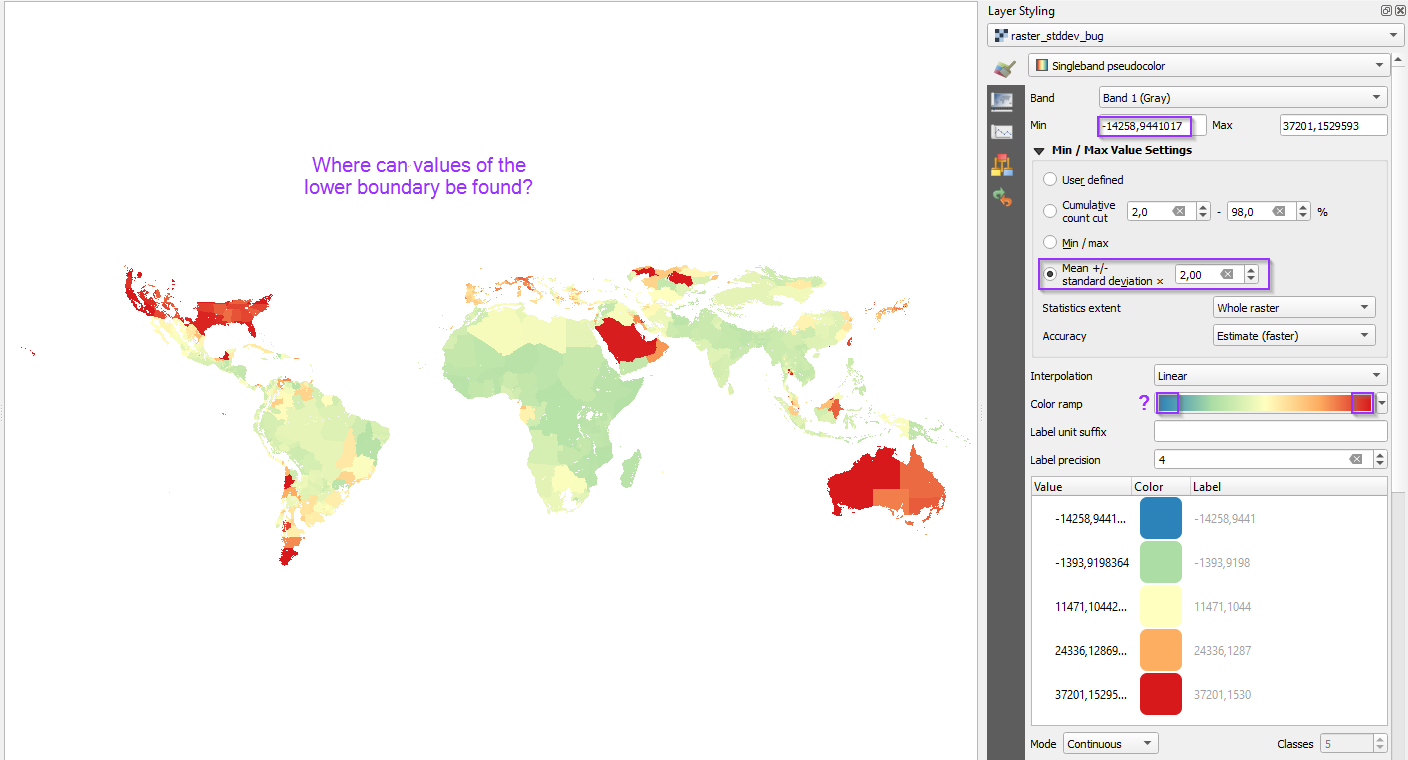
Task: Open the Statistics extent dropdown
Action: click(1293, 307)
